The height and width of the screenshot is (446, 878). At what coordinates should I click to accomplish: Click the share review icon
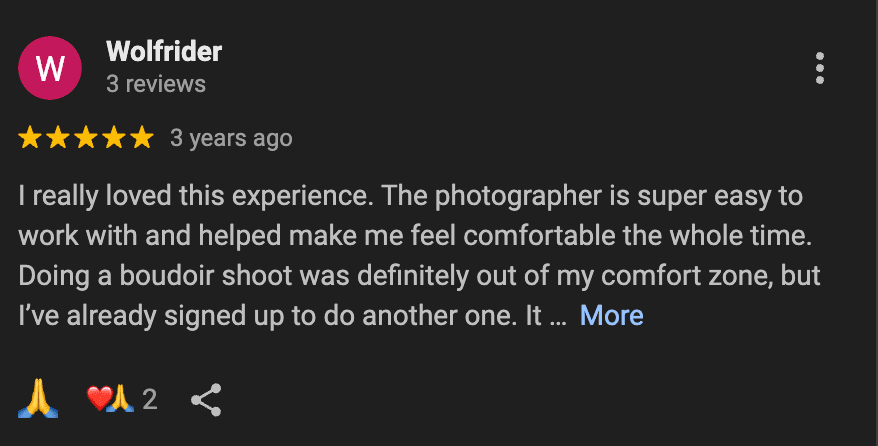click(206, 400)
